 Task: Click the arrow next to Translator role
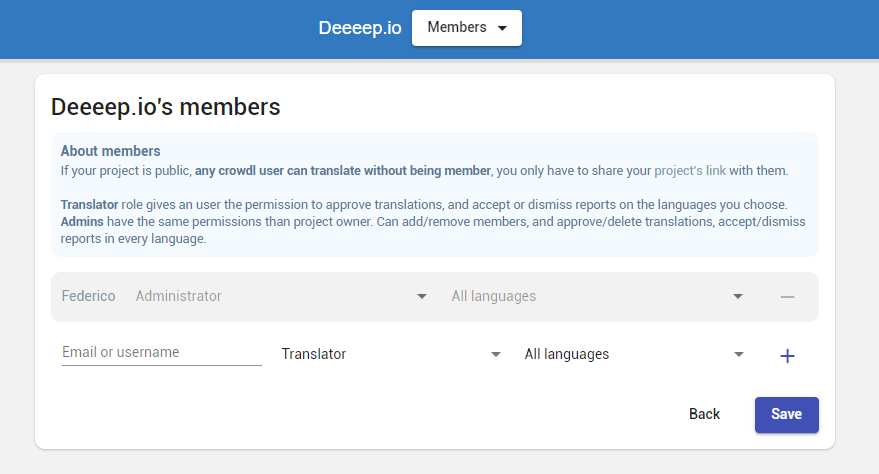point(496,354)
